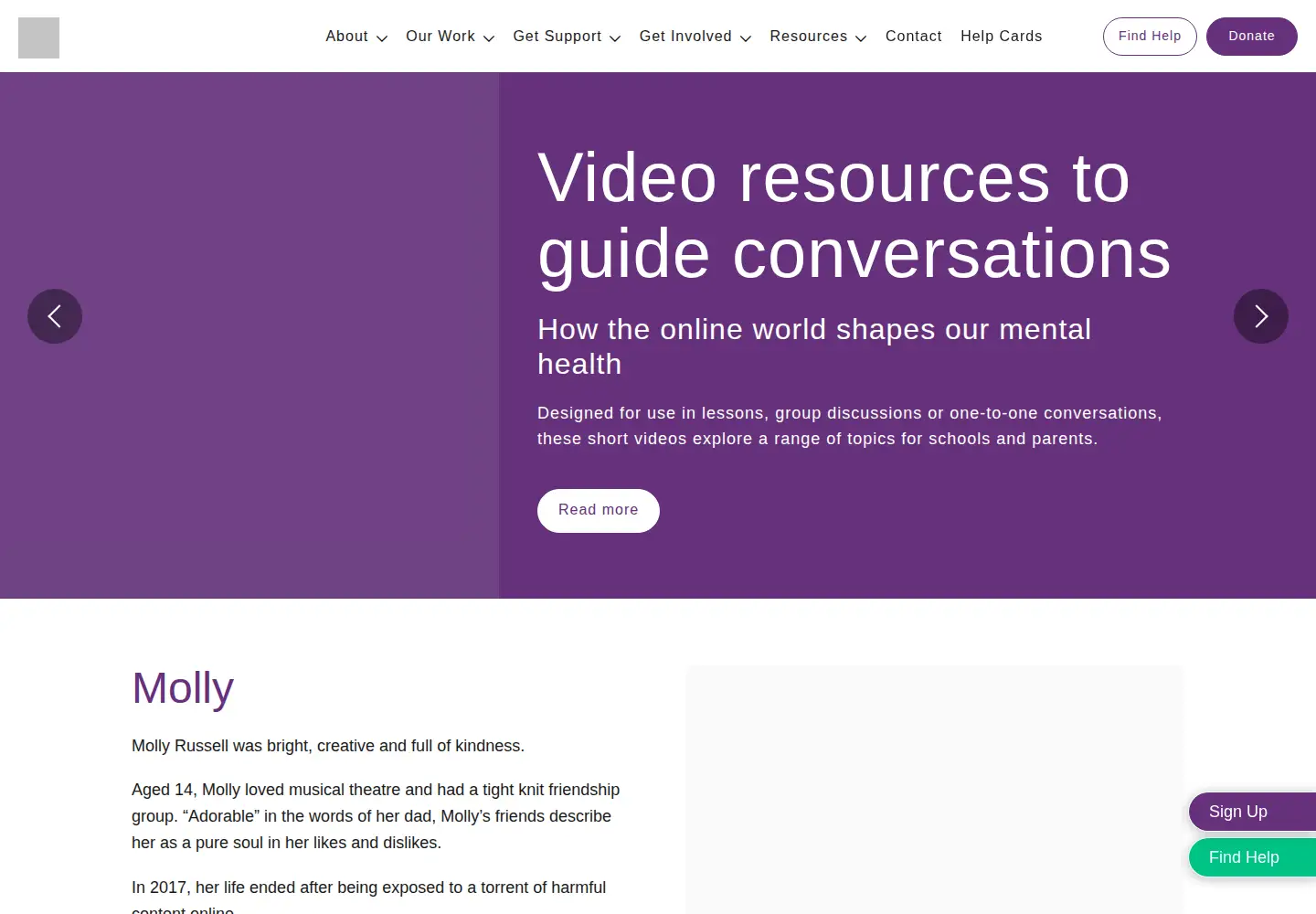
Task: Open the Get Involved dropdown
Action: [695, 37]
